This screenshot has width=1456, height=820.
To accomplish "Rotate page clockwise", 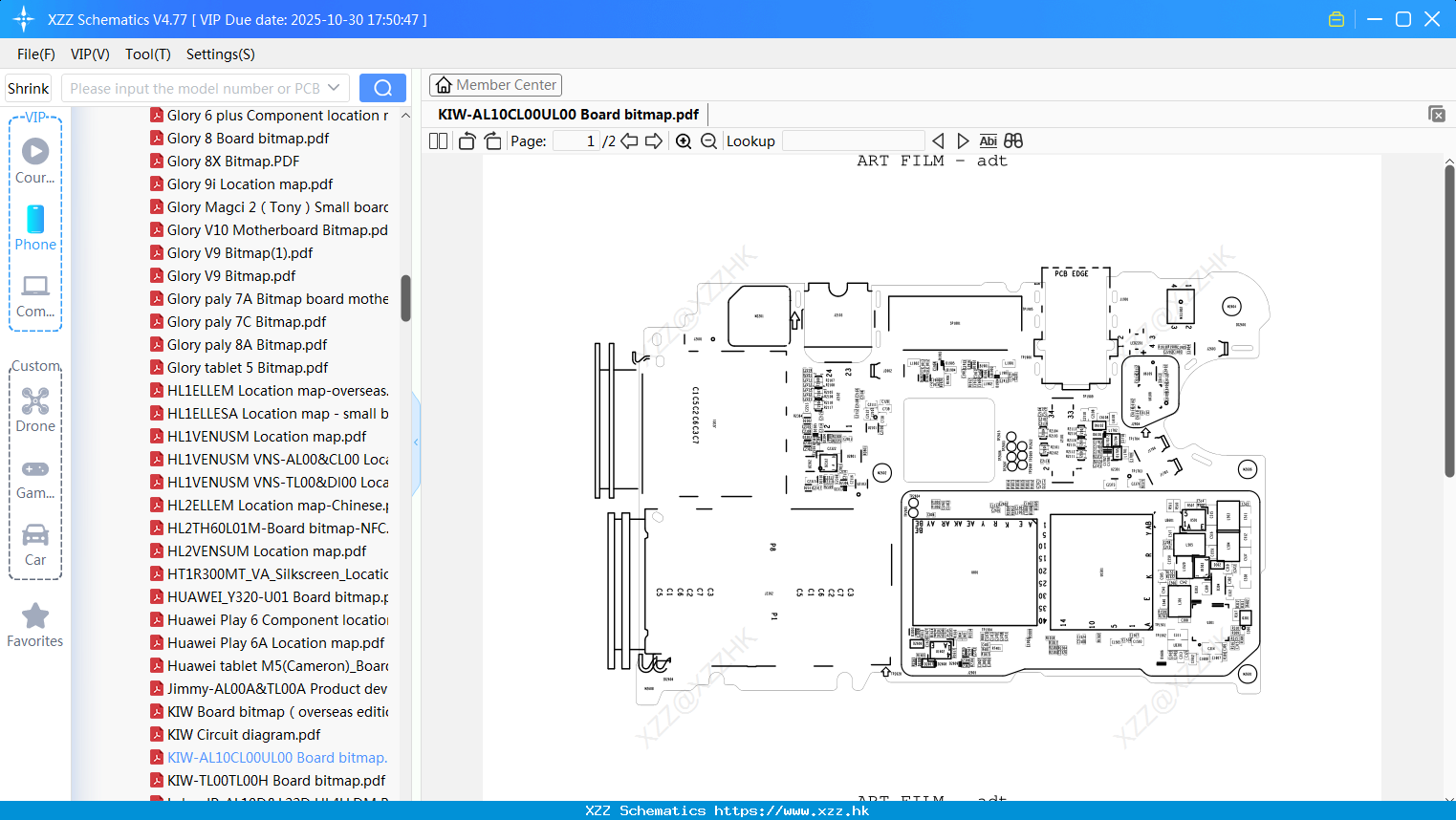I will [492, 140].
